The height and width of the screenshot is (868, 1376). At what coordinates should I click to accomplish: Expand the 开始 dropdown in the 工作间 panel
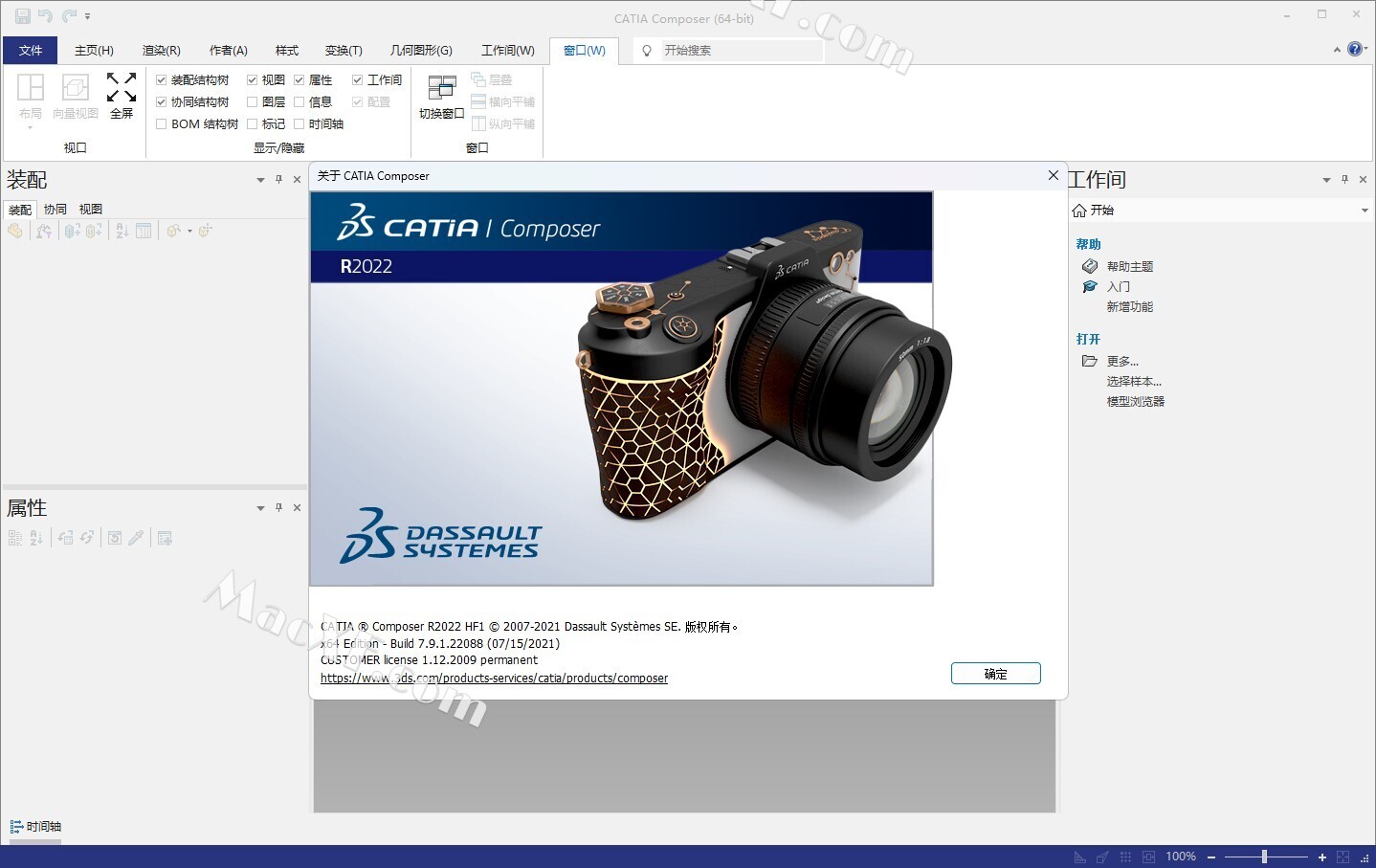tap(1365, 211)
